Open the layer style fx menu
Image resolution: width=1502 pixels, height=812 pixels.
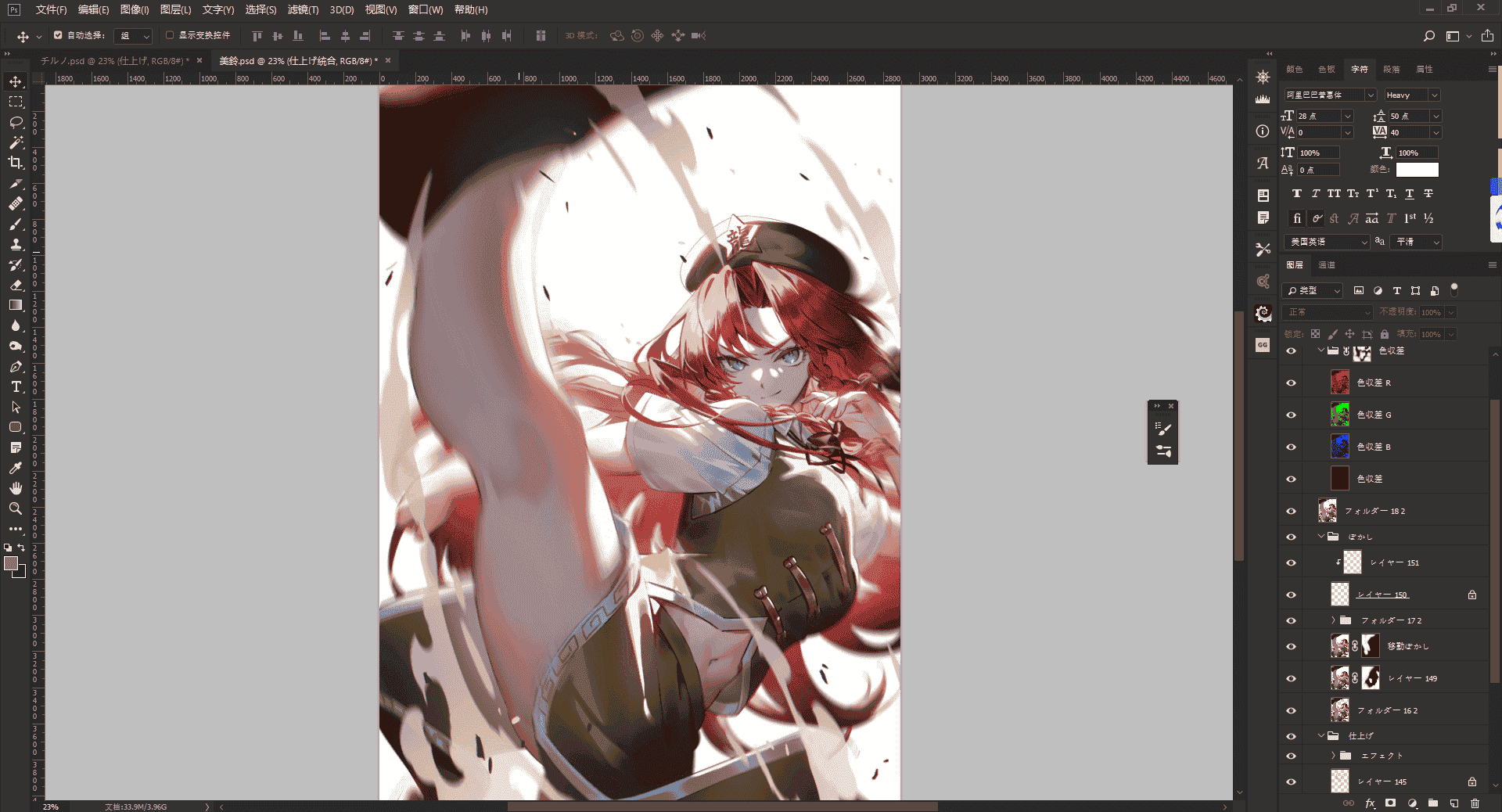tap(1370, 803)
